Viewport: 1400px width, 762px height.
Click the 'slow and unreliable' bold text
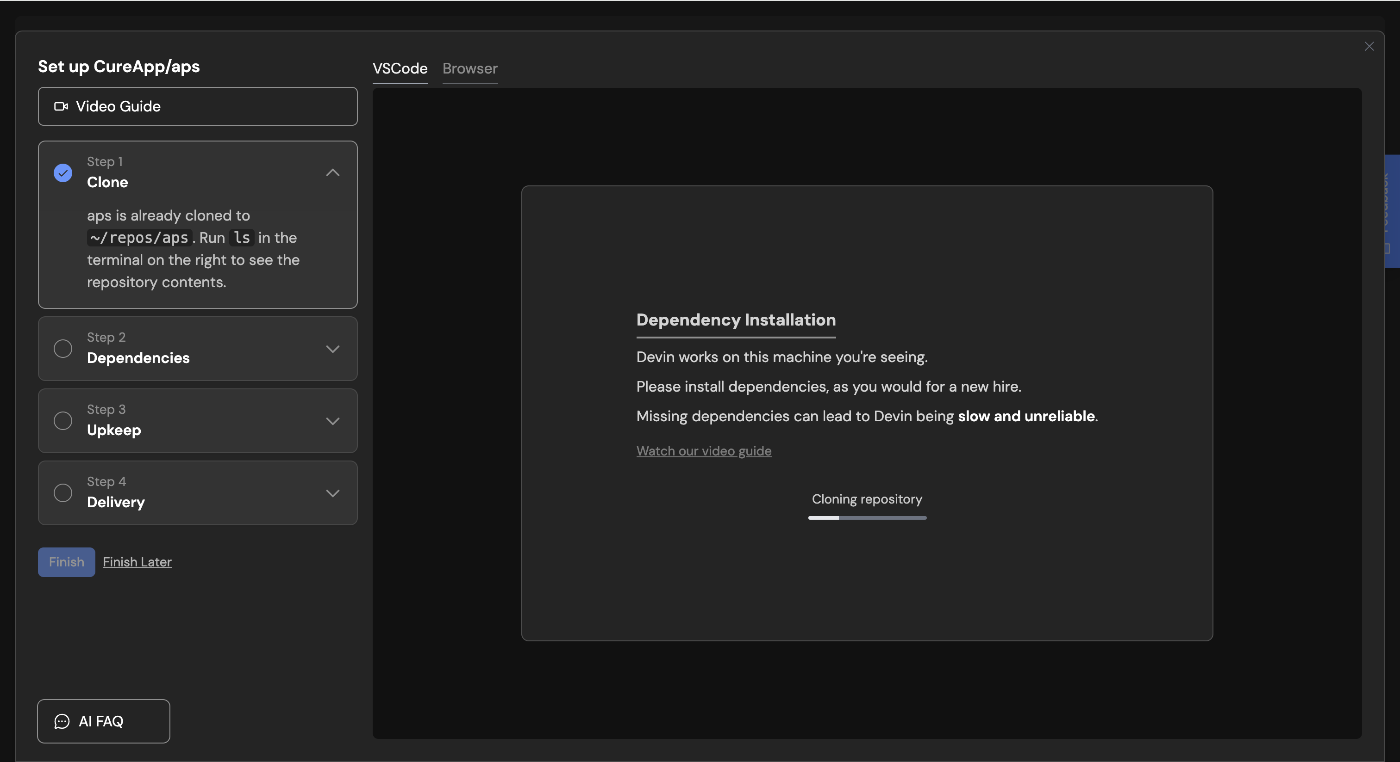1026,416
